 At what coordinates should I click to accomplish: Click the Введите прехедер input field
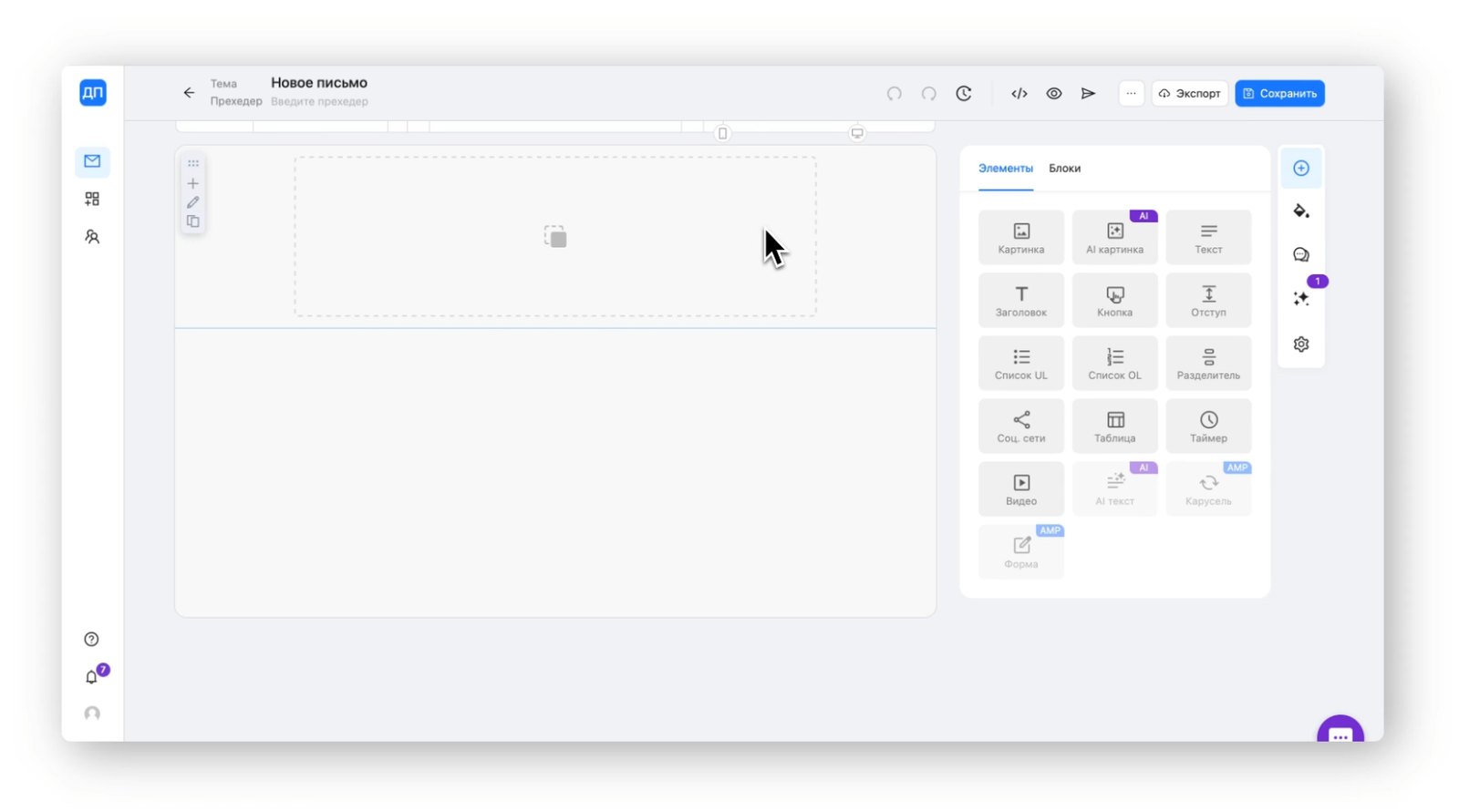(x=320, y=101)
